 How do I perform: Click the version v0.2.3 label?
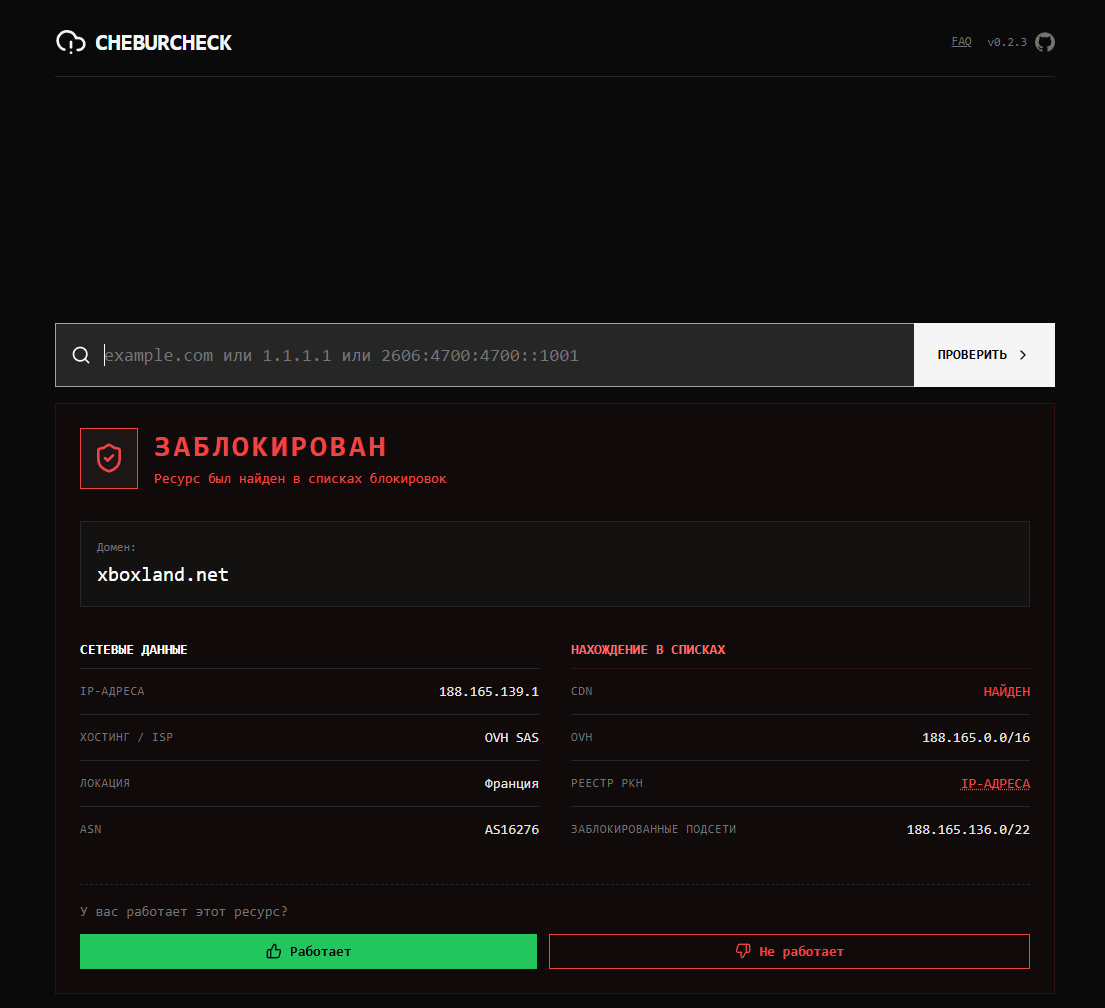click(1006, 42)
